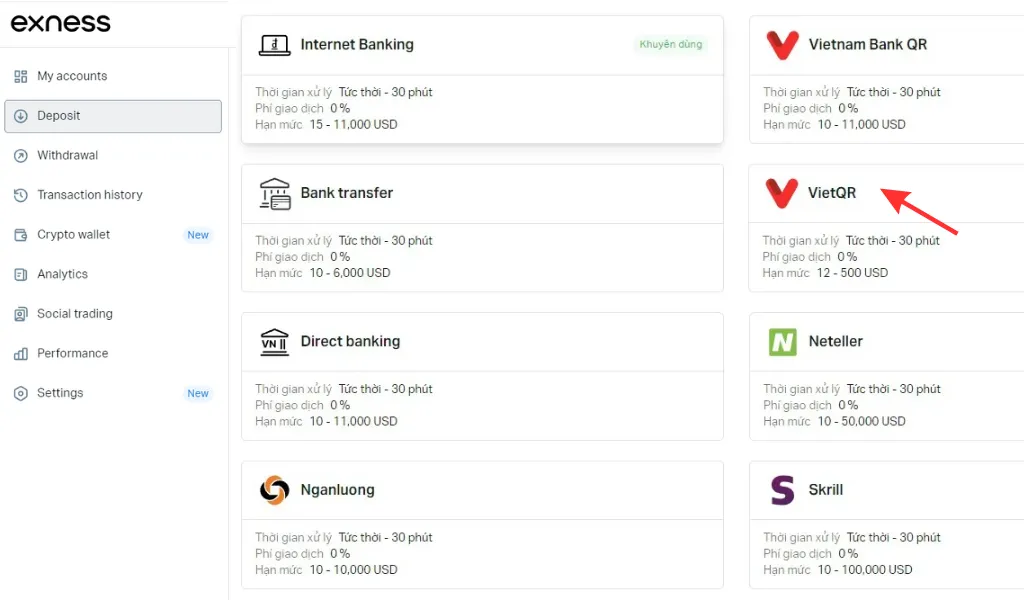The height and width of the screenshot is (600, 1024).
Task: Click the Vietnam Bank QR red logo
Action: (x=782, y=45)
